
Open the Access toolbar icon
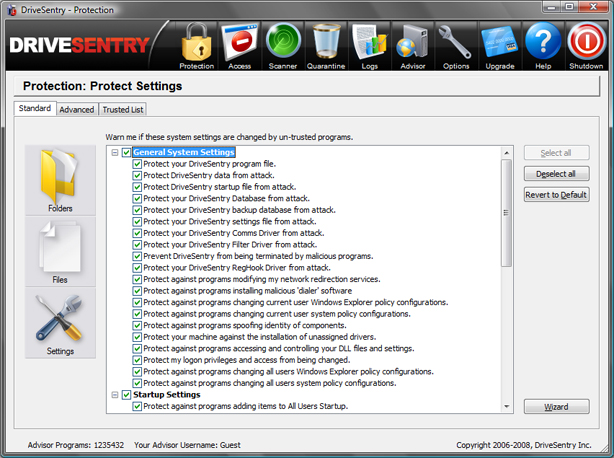239,46
